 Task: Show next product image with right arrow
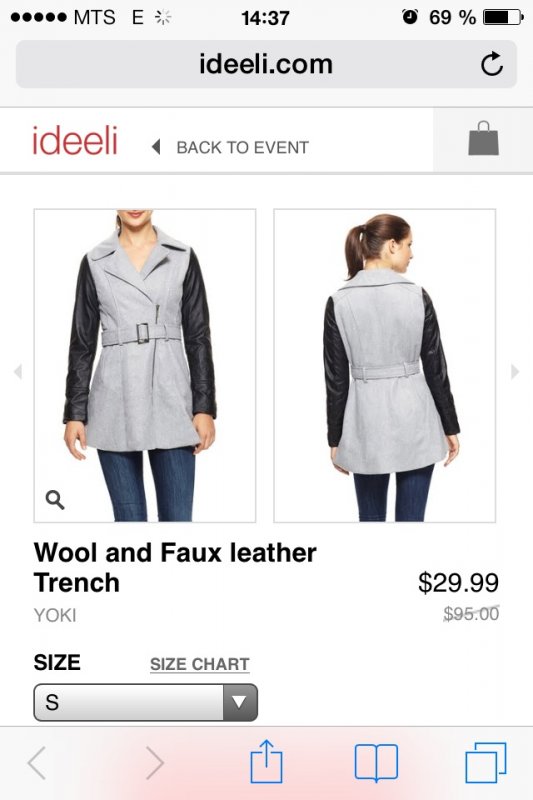[x=515, y=371]
